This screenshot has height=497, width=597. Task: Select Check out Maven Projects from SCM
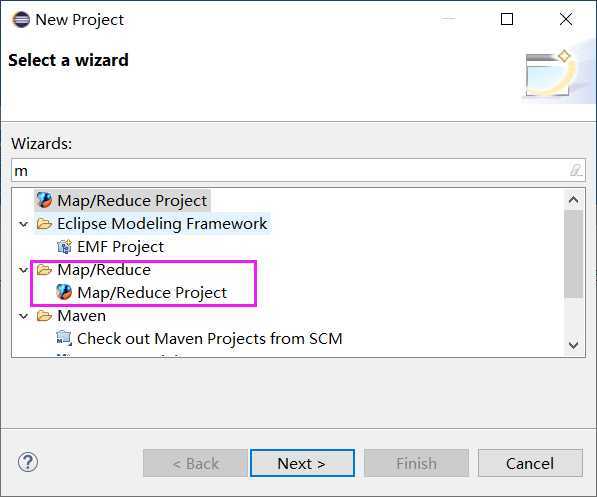tap(209, 338)
